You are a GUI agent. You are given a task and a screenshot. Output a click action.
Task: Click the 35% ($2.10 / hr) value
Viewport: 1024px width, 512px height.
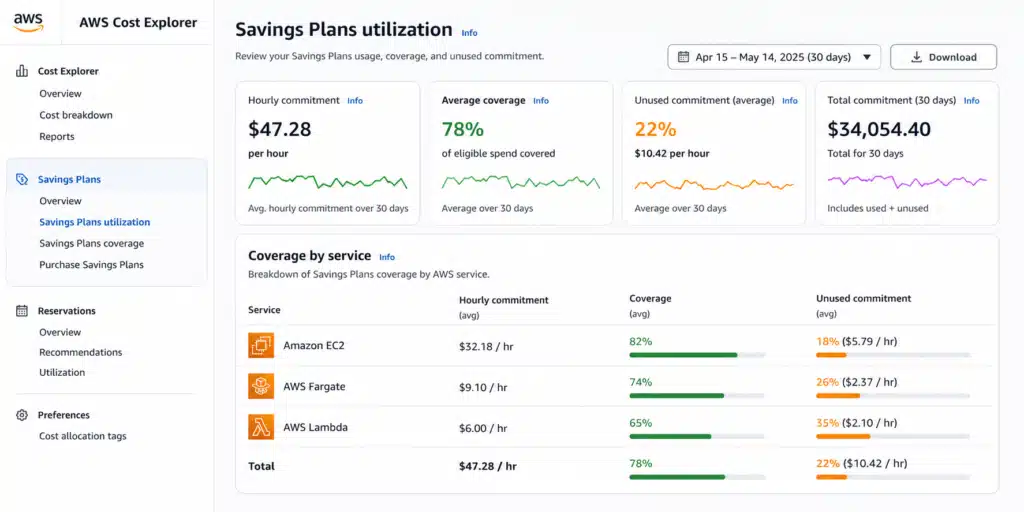[x=856, y=423]
